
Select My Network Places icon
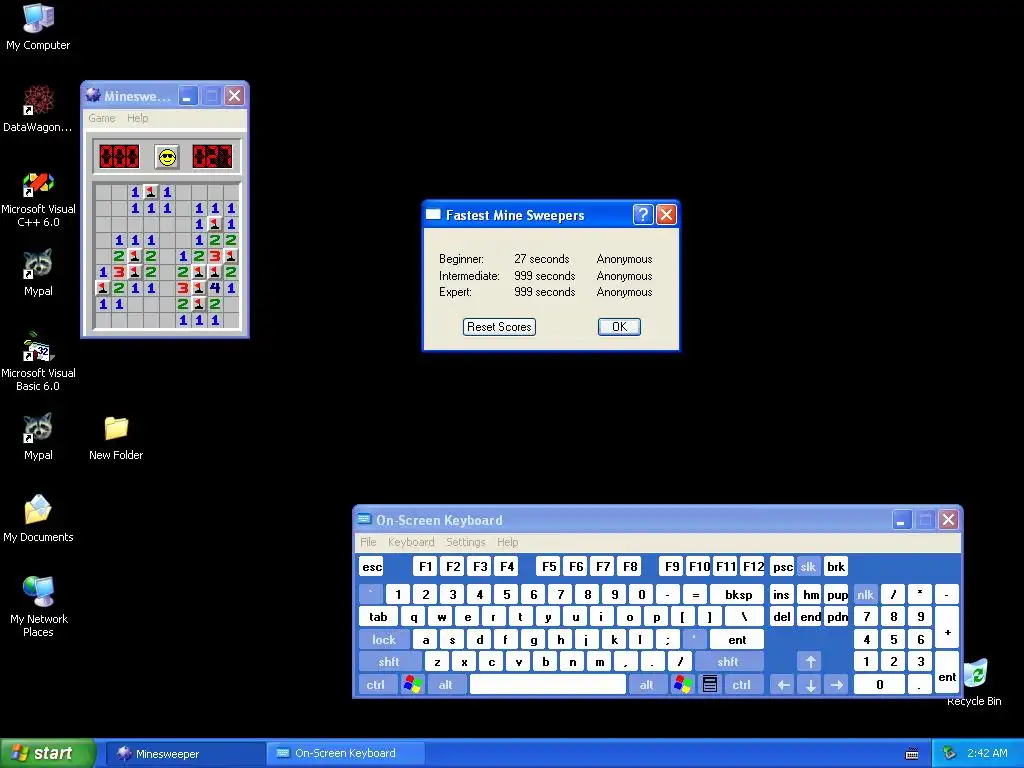pyautogui.click(x=38, y=607)
